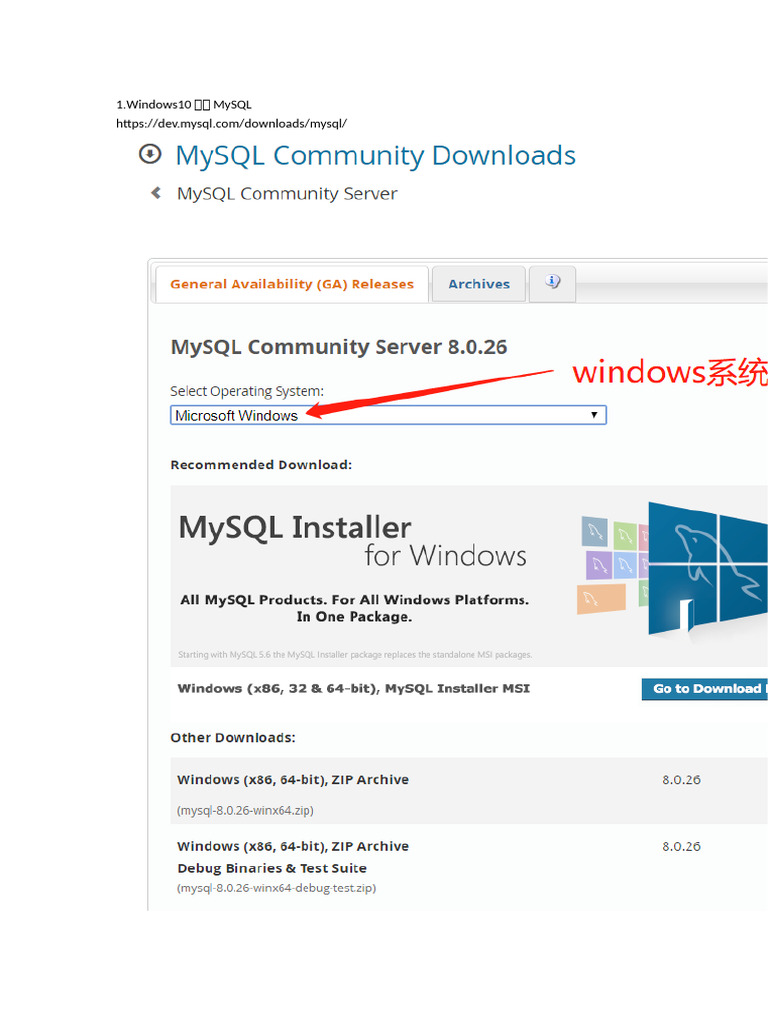Viewport: 768px width, 1024px height.
Task: Click the '1.Windows10 MySQL' document heading
Action: [x=184, y=104]
